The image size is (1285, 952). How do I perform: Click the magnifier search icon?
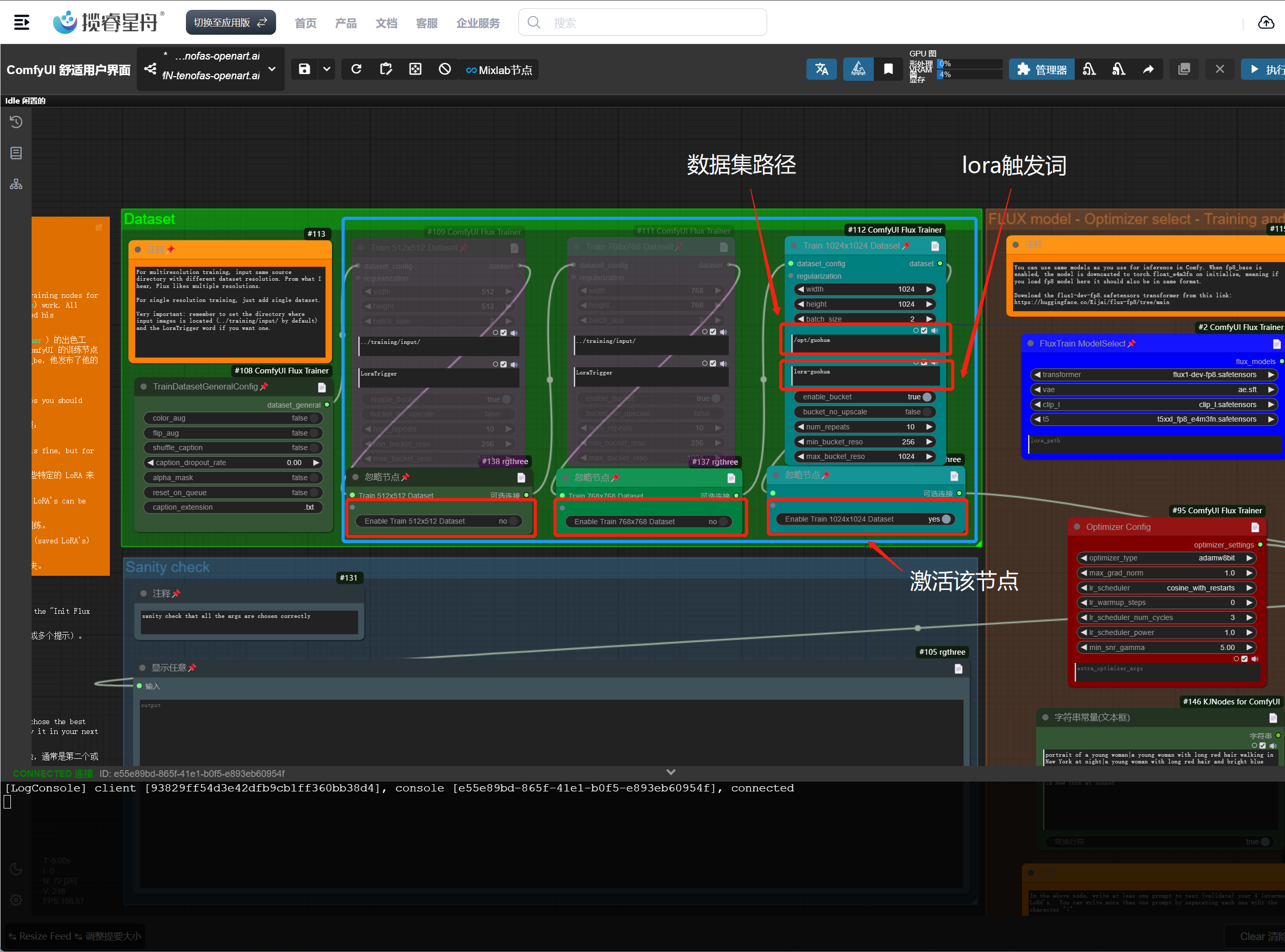coord(533,22)
